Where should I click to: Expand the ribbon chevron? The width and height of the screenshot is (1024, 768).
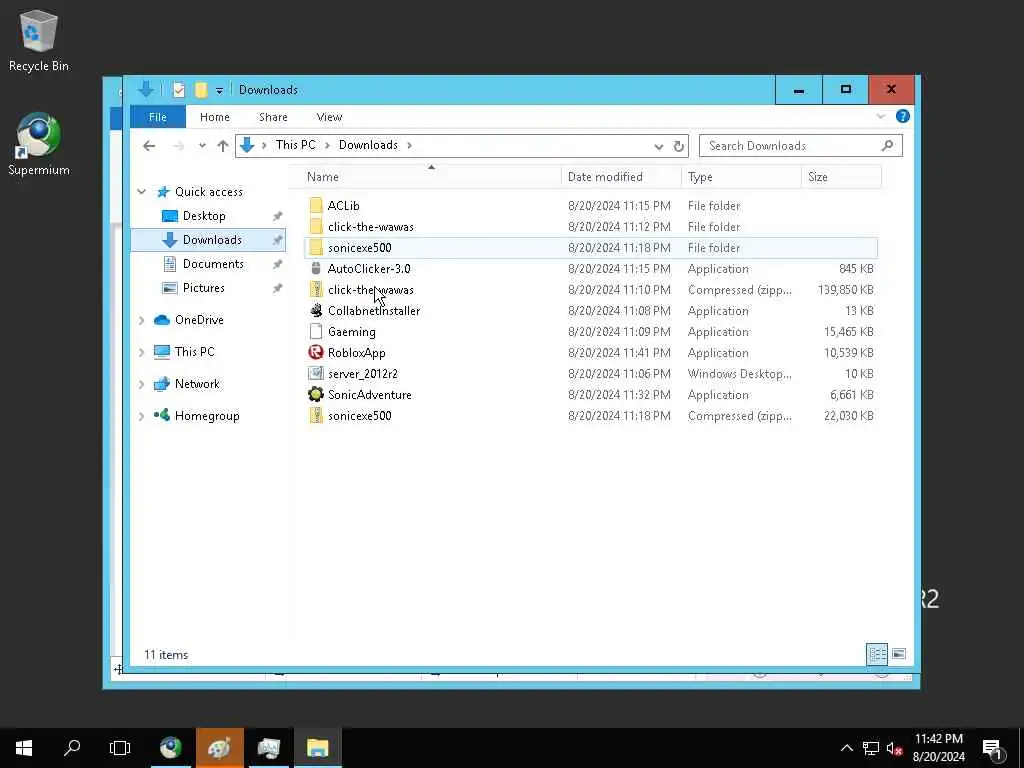click(880, 116)
